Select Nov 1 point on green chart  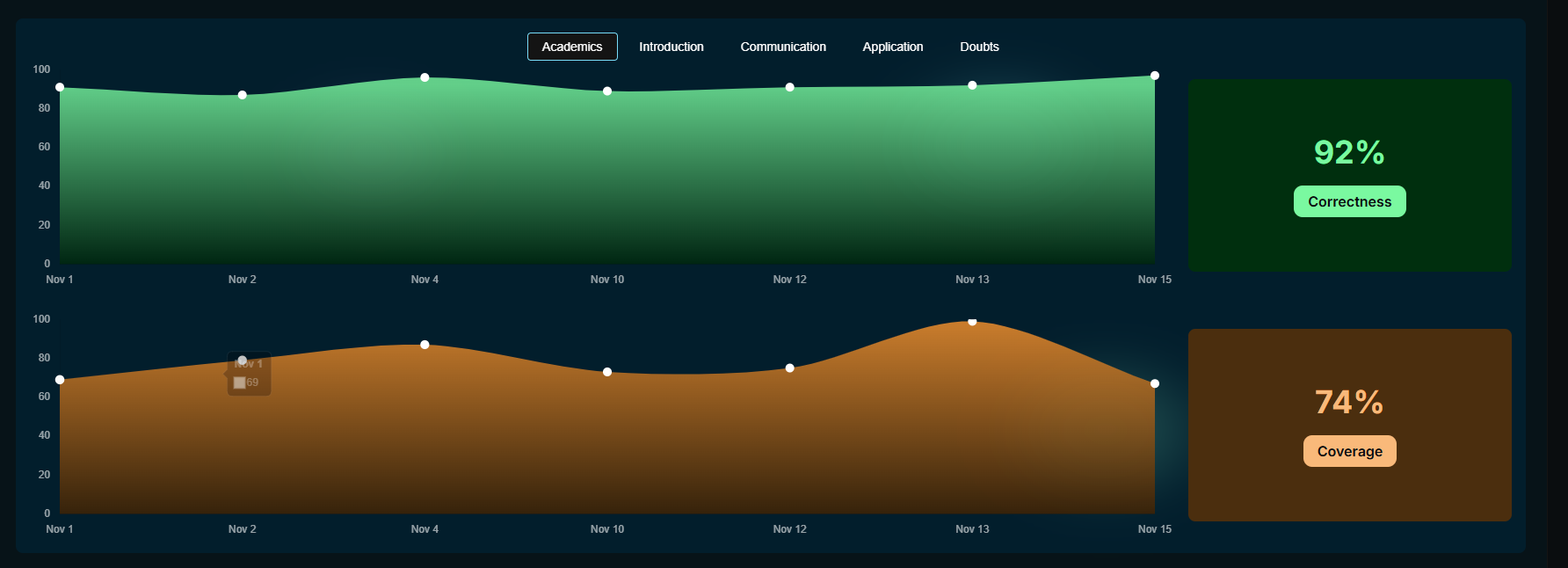coord(60,87)
